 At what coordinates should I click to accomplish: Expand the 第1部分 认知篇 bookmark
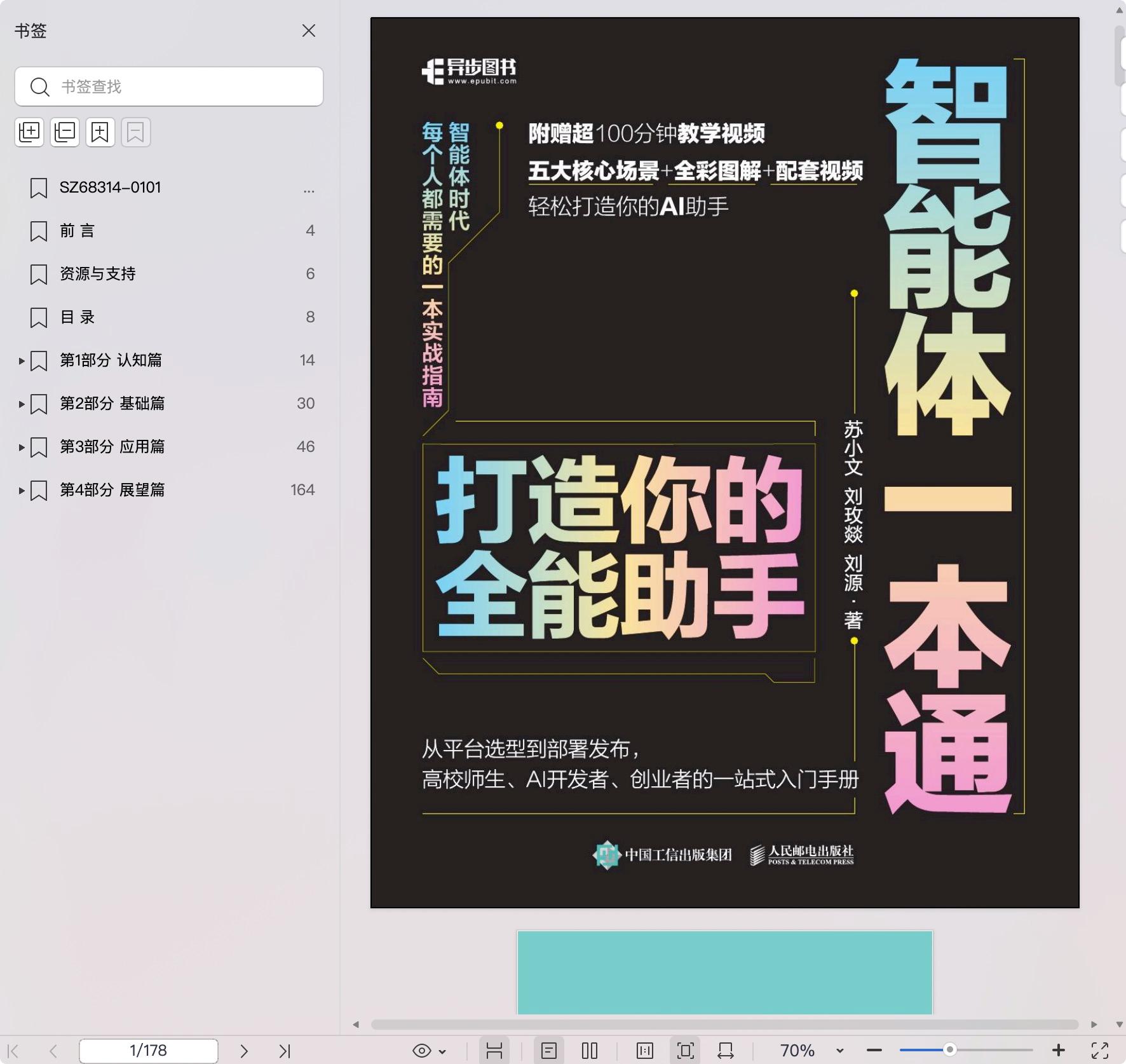pos(22,361)
